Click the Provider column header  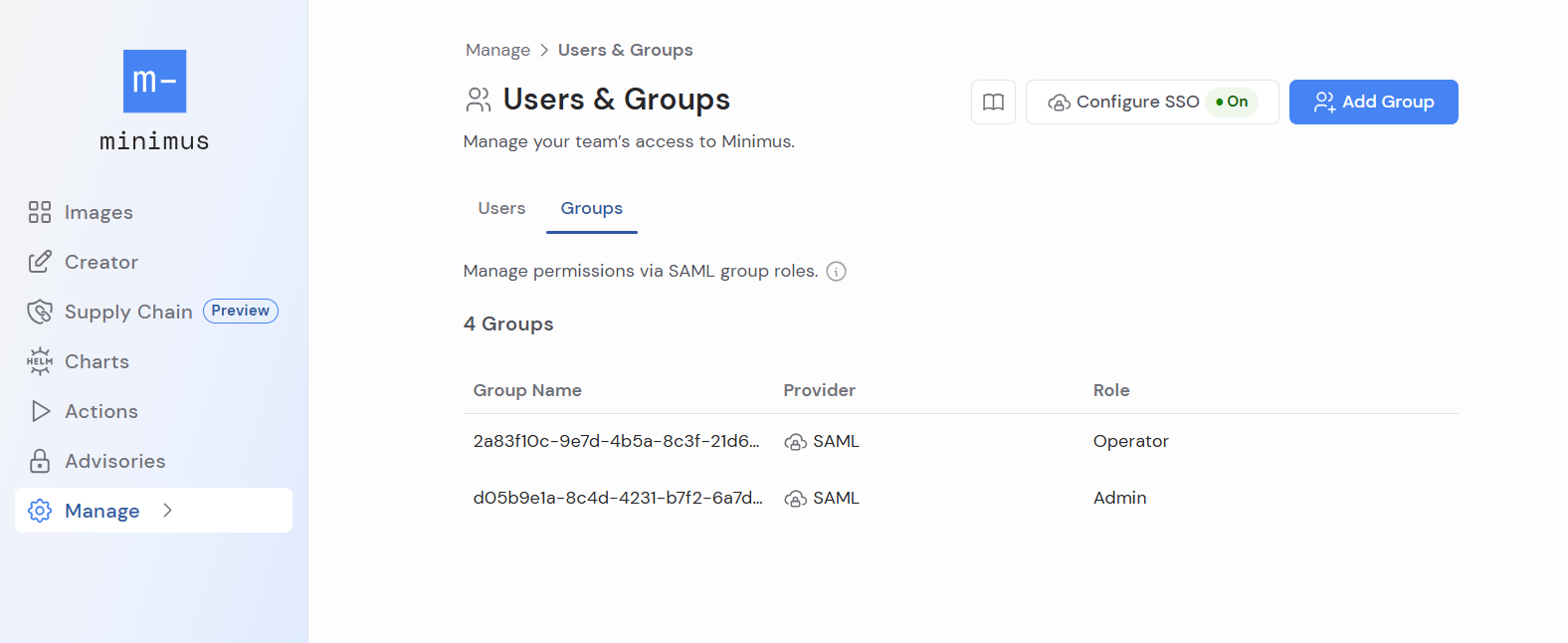[819, 390]
